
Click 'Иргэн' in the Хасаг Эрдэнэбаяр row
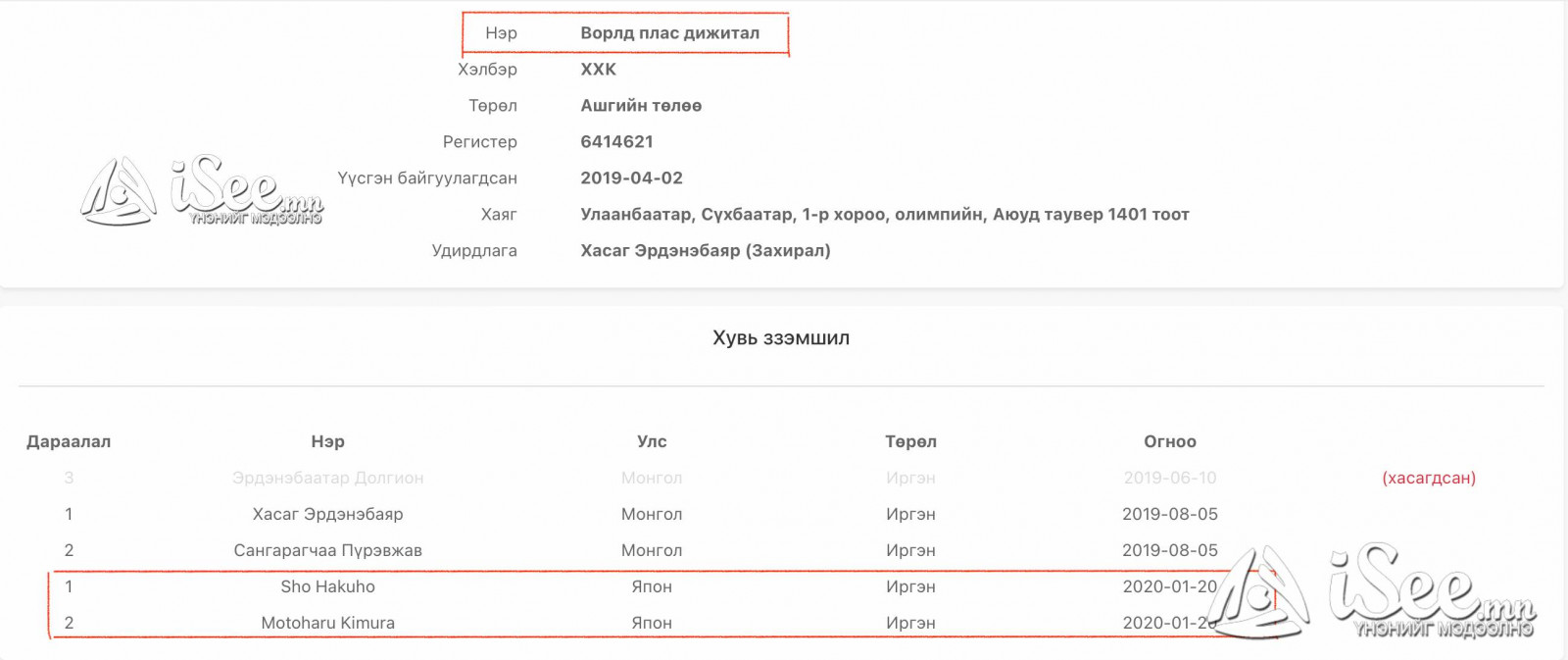click(x=910, y=515)
